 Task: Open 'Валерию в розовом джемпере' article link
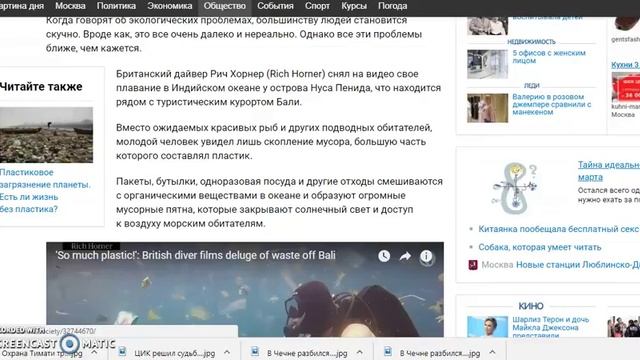click(551, 104)
